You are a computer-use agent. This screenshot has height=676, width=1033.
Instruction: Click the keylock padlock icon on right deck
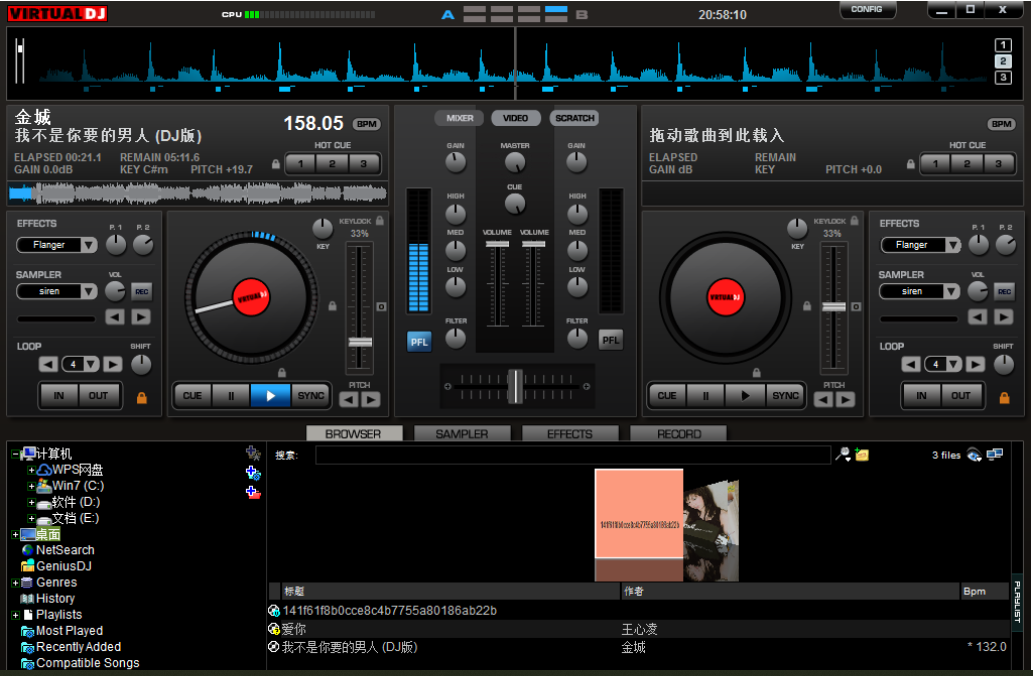pyautogui.click(x=855, y=221)
